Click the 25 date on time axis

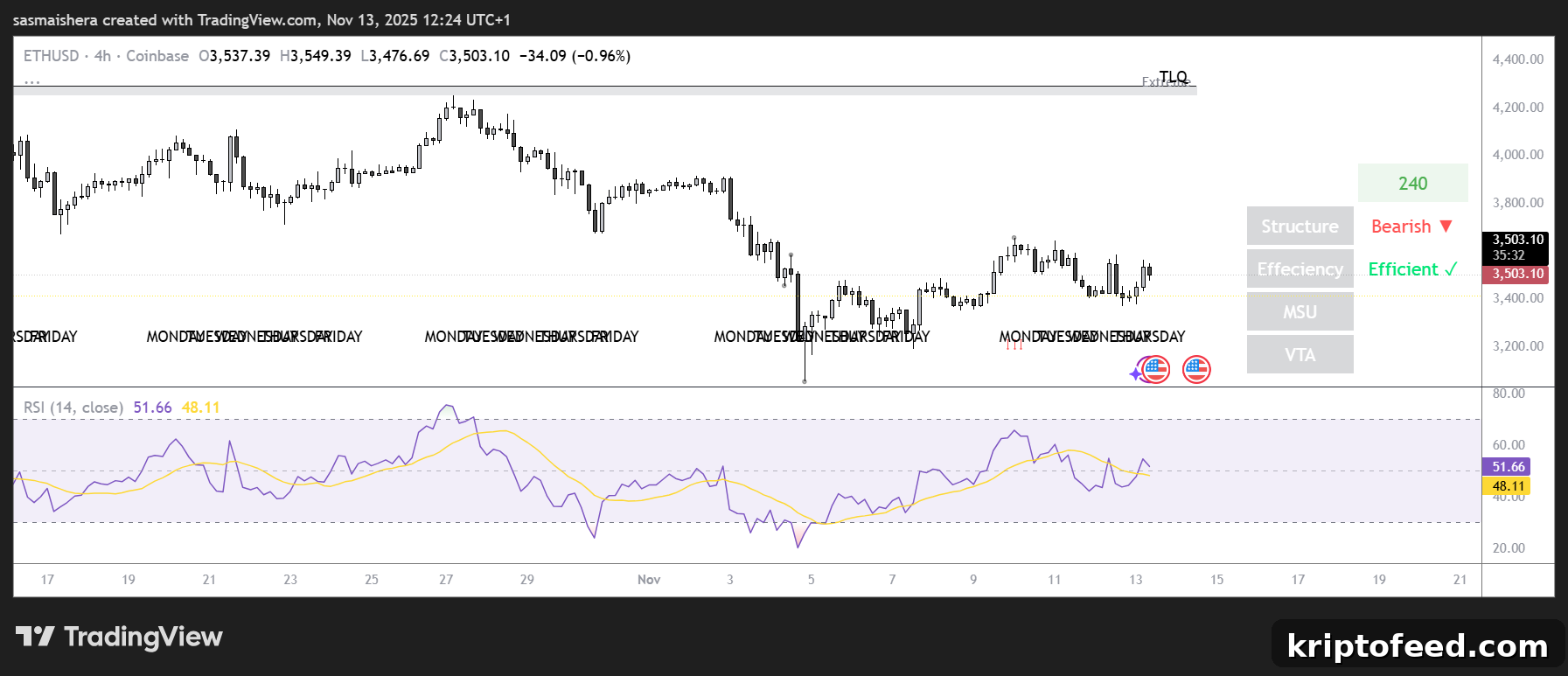(372, 580)
